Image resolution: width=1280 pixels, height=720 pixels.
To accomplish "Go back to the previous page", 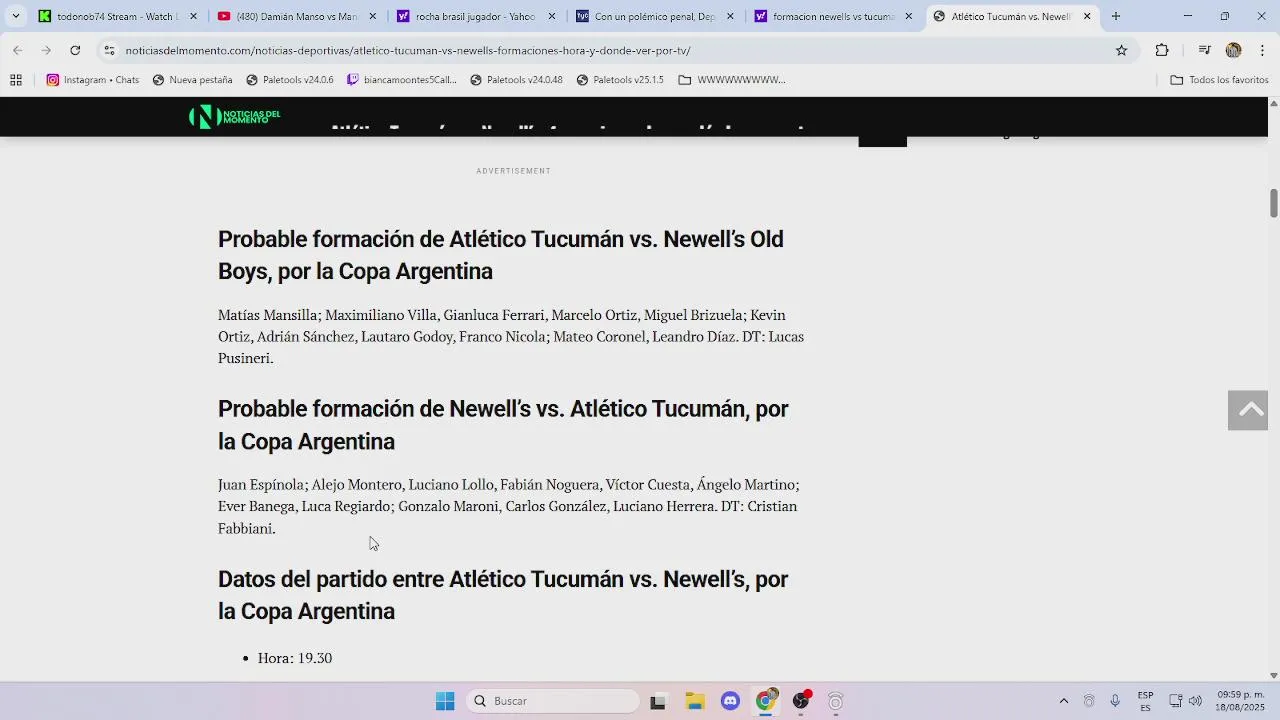I will click(x=18, y=50).
